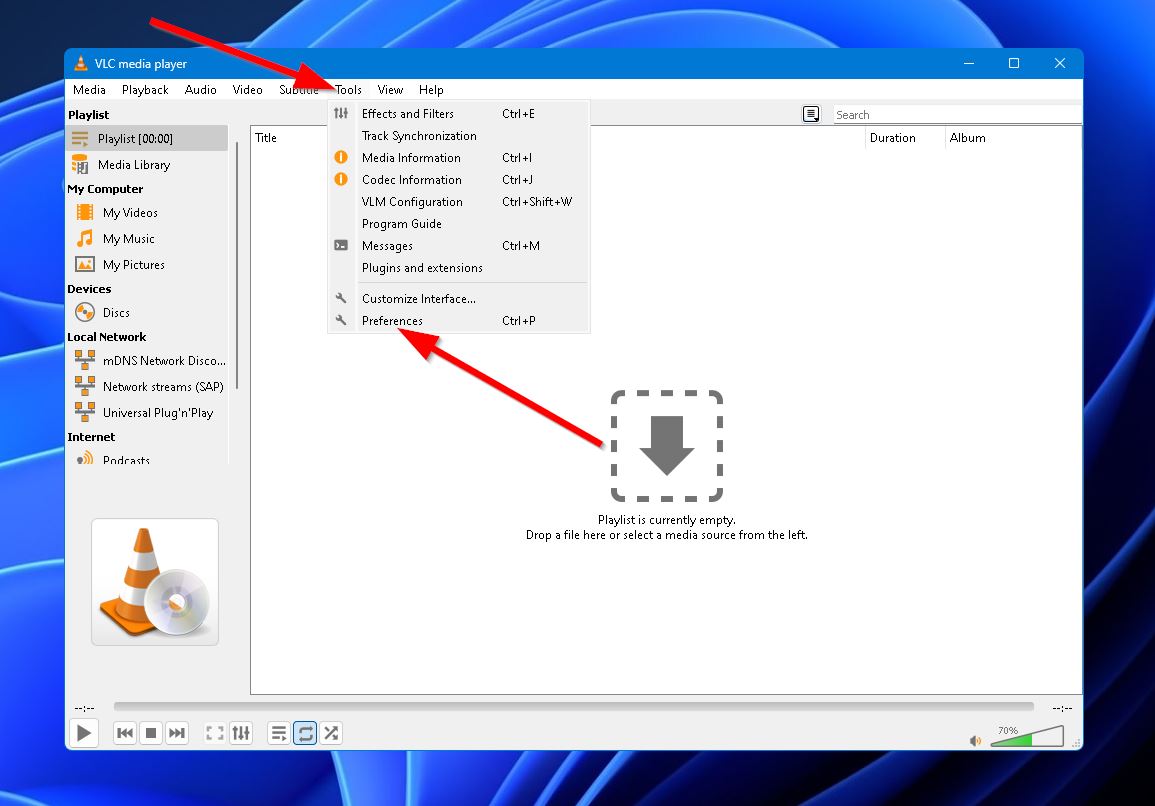
Task: Select Playlist [00:00] in sidebar
Action: pyautogui.click(x=147, y=139)
